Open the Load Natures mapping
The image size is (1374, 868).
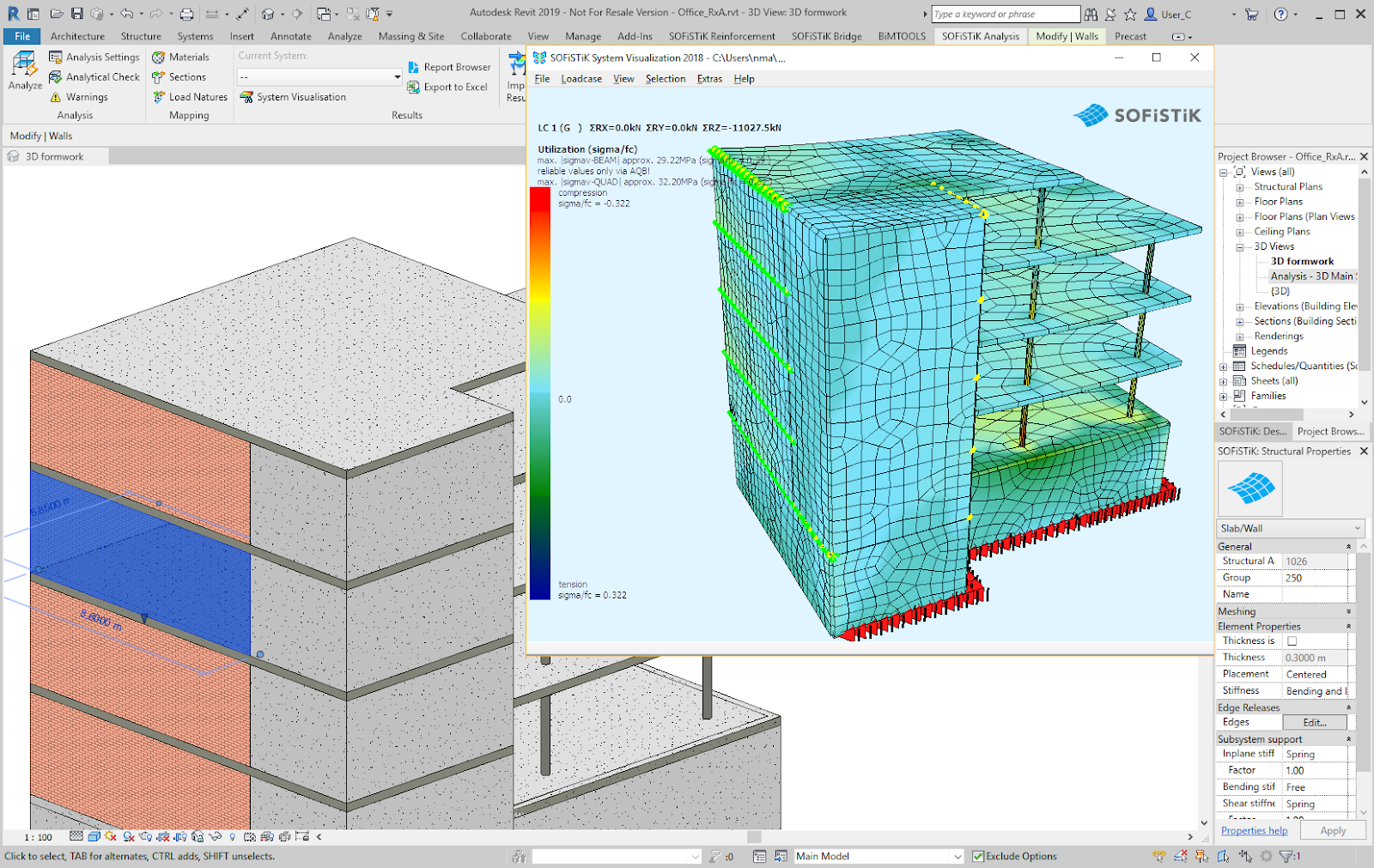190,97
